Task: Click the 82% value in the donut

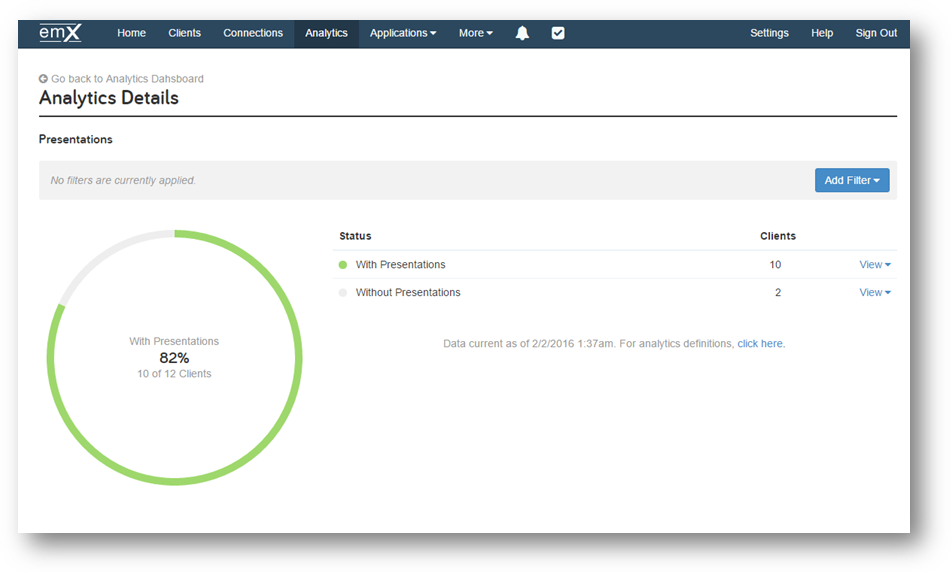Action: (x=174, y=358)
